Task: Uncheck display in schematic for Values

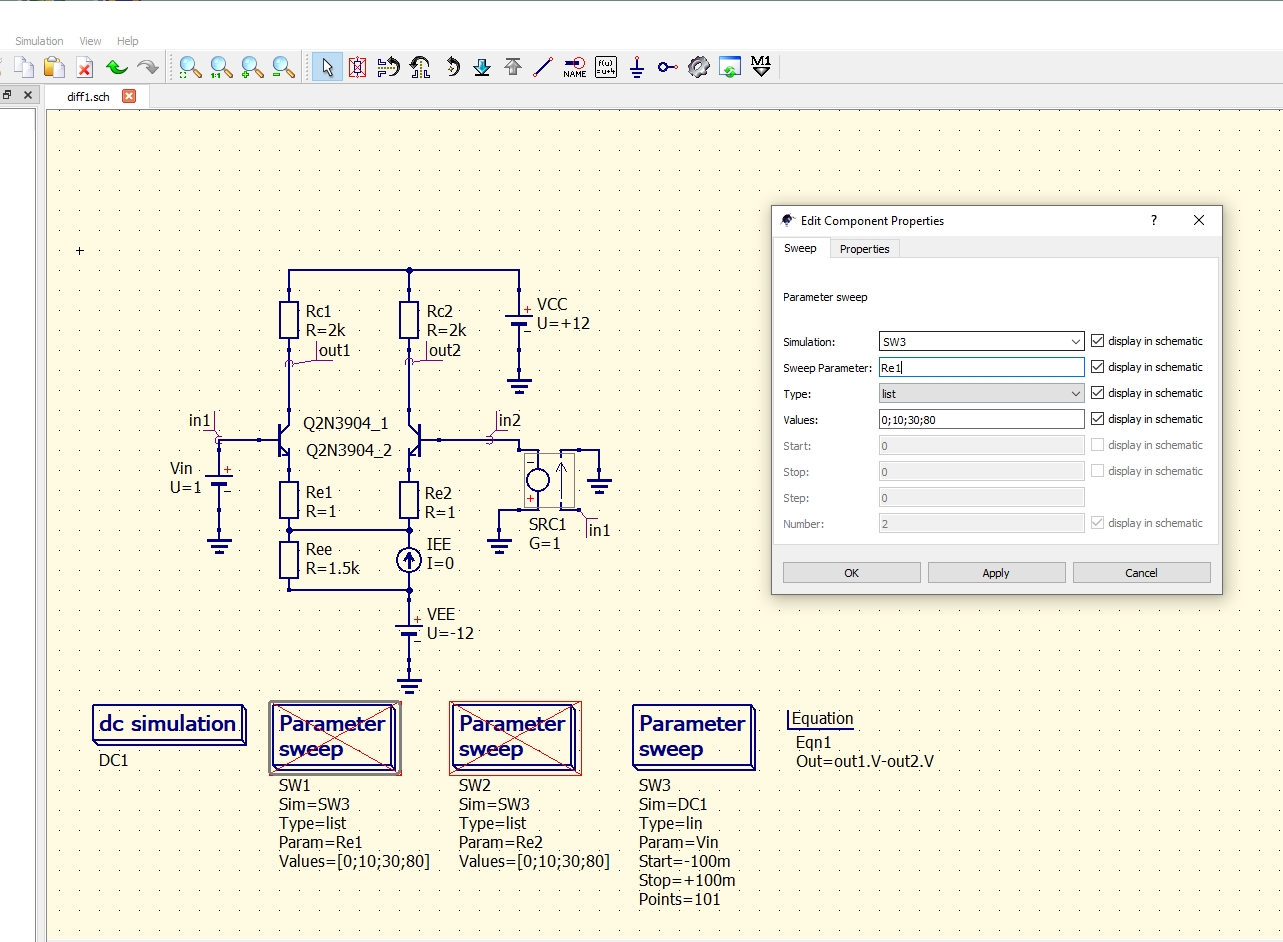Action: 1098,419
